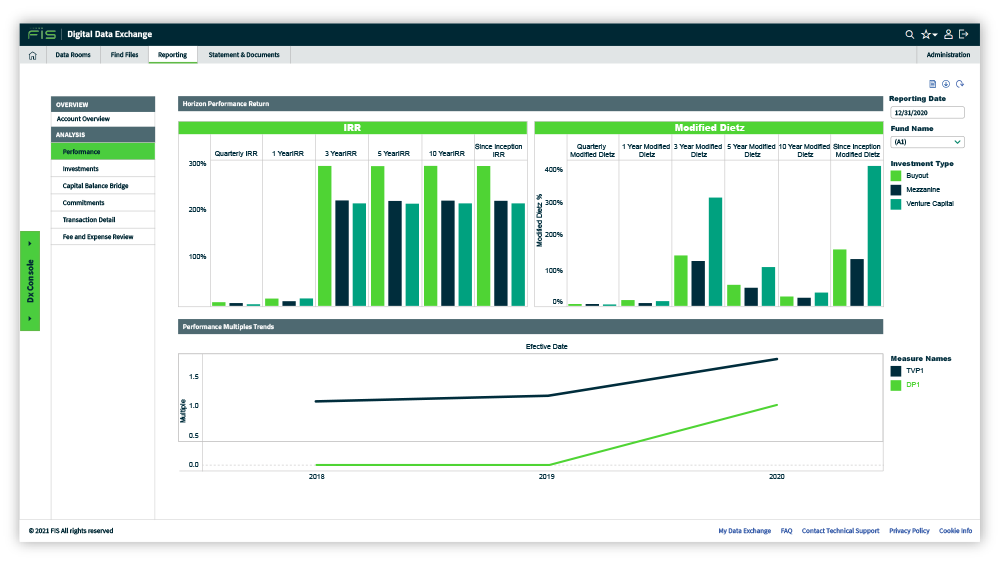Screen dimensions: 1000x563
Task: Open the Statement & Documents tab
Action: (x=244, y=55)
